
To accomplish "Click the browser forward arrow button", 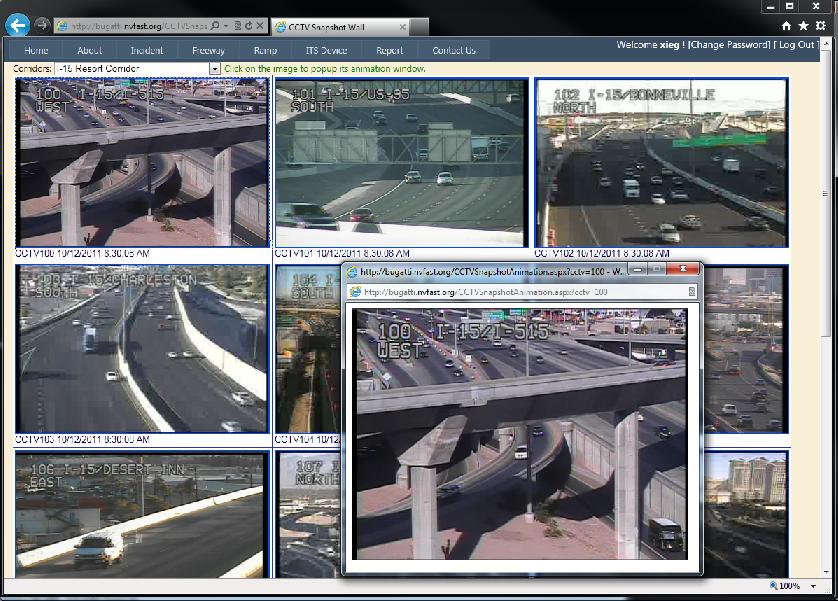I will [x=42, y=25].
